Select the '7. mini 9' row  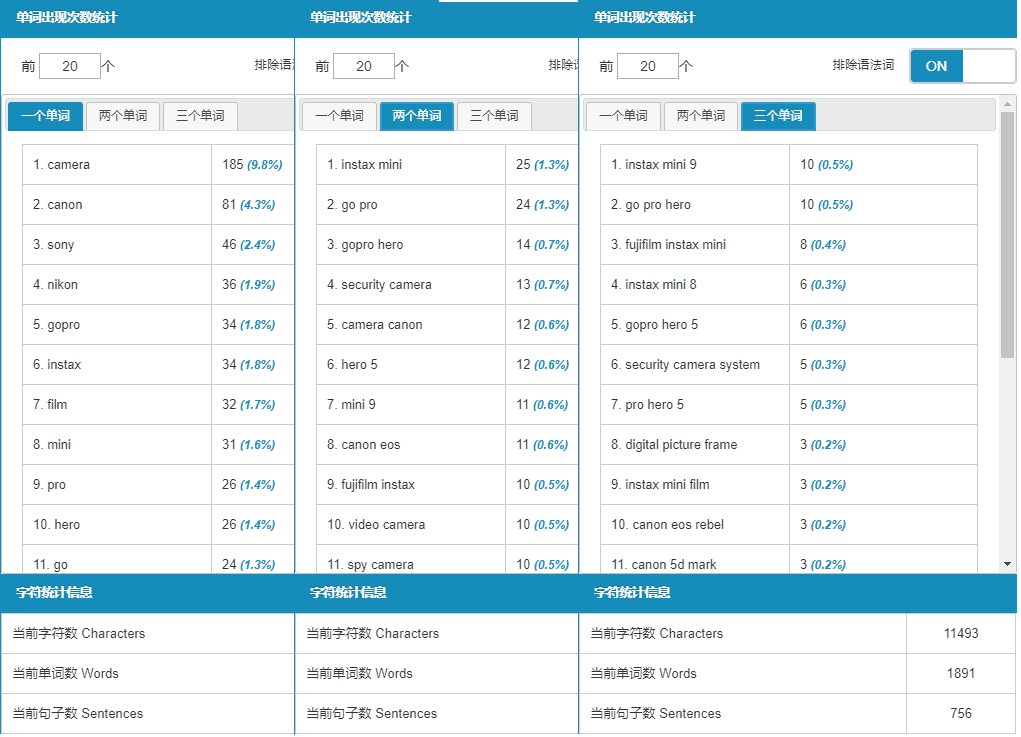(x=447, y=404)
